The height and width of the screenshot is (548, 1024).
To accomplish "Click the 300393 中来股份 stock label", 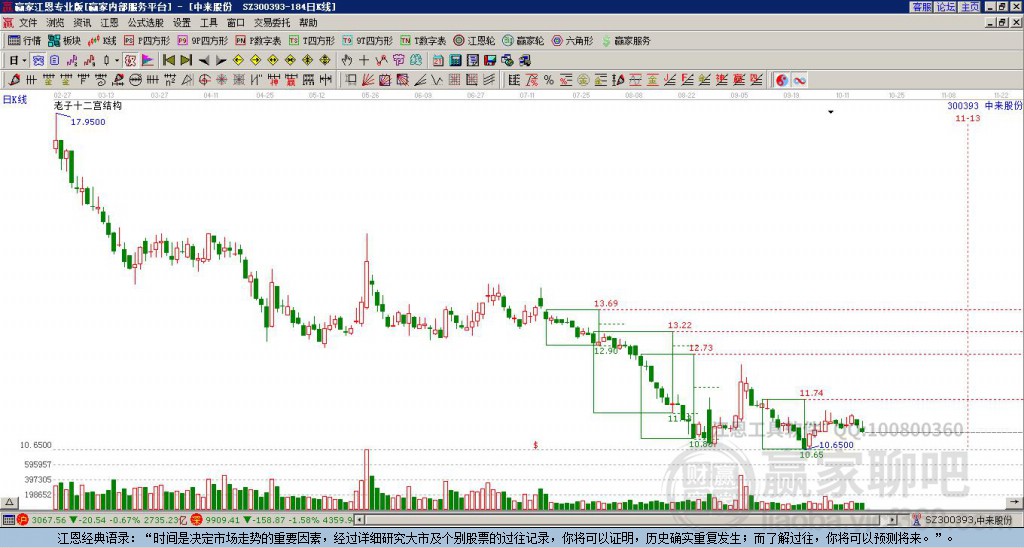I will (x=984, y=106).
